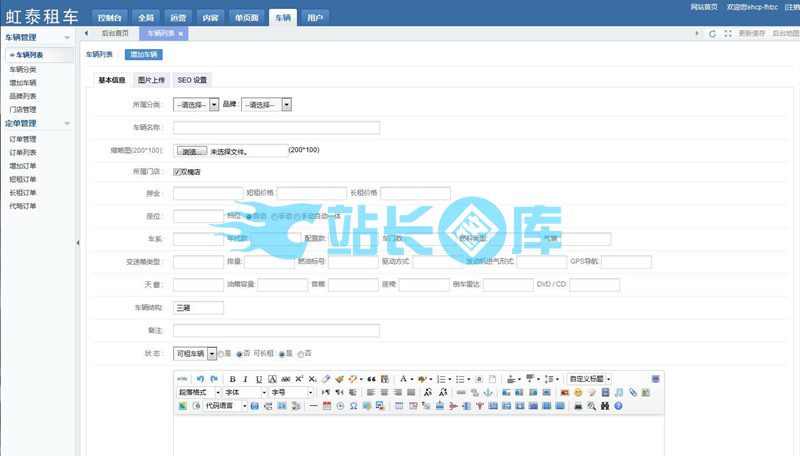Click the 车辆名称 input field
Screen dimensions: 800x456
tap(276, 128)
